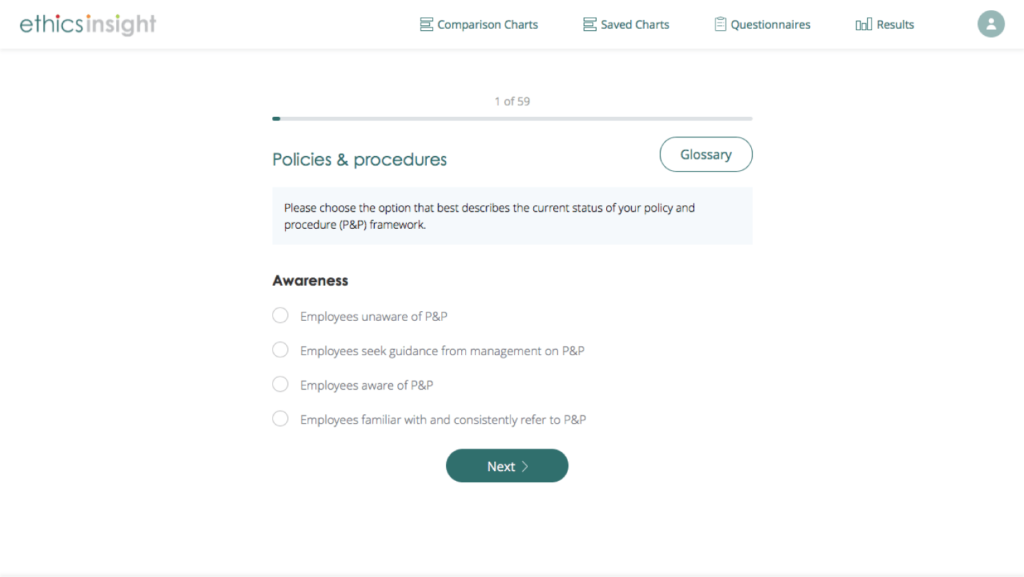The width and height of the screenshot is (1024, 577).
Task: Go to Saved Charts page
Action: [635, 25]
